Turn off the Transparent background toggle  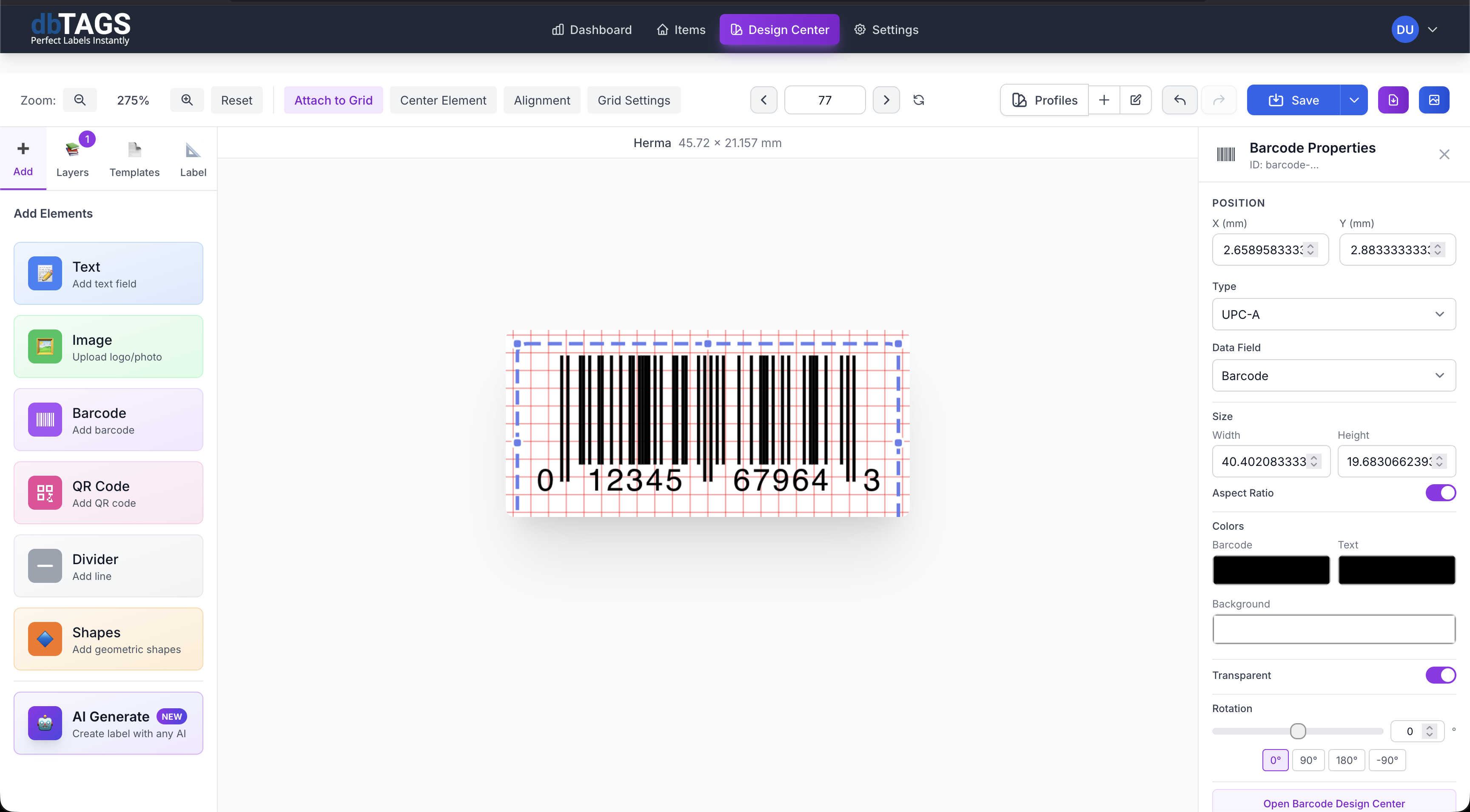point(1440,675)
